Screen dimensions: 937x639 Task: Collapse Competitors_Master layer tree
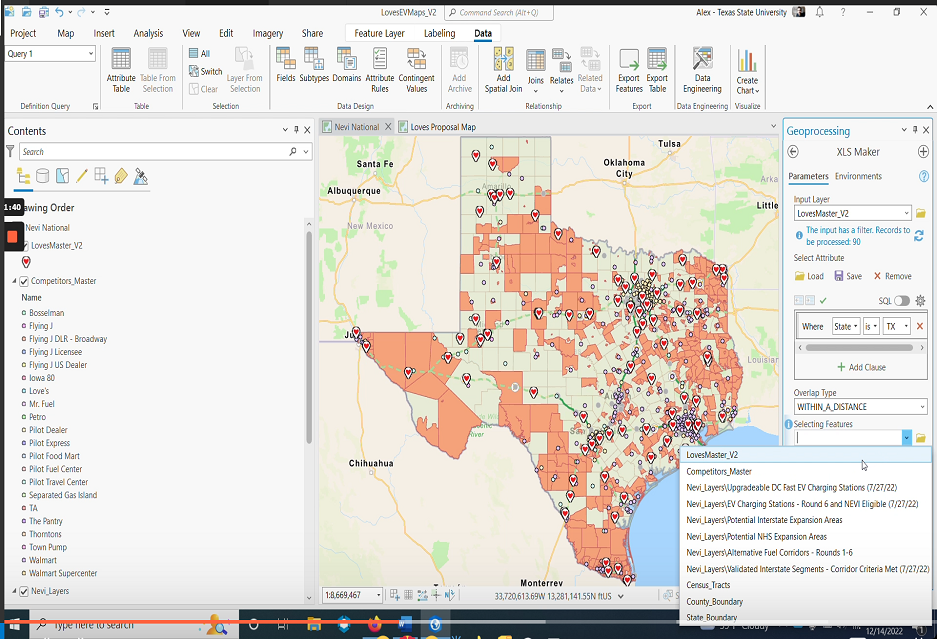[14, 281]
